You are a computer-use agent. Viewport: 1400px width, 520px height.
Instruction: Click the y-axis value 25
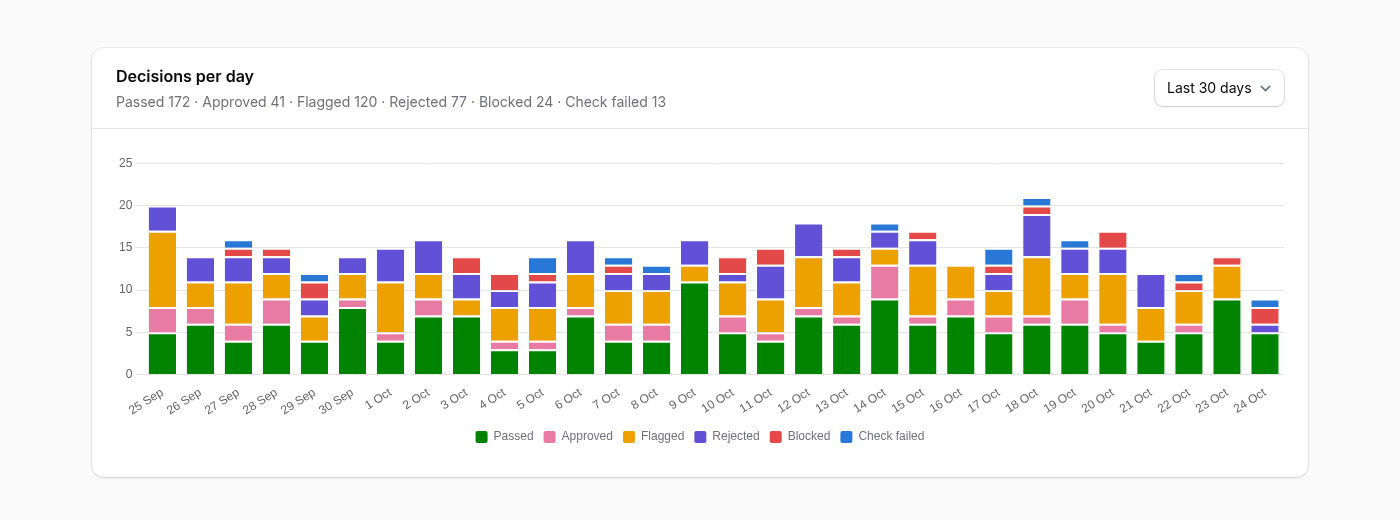pos(125,163)
